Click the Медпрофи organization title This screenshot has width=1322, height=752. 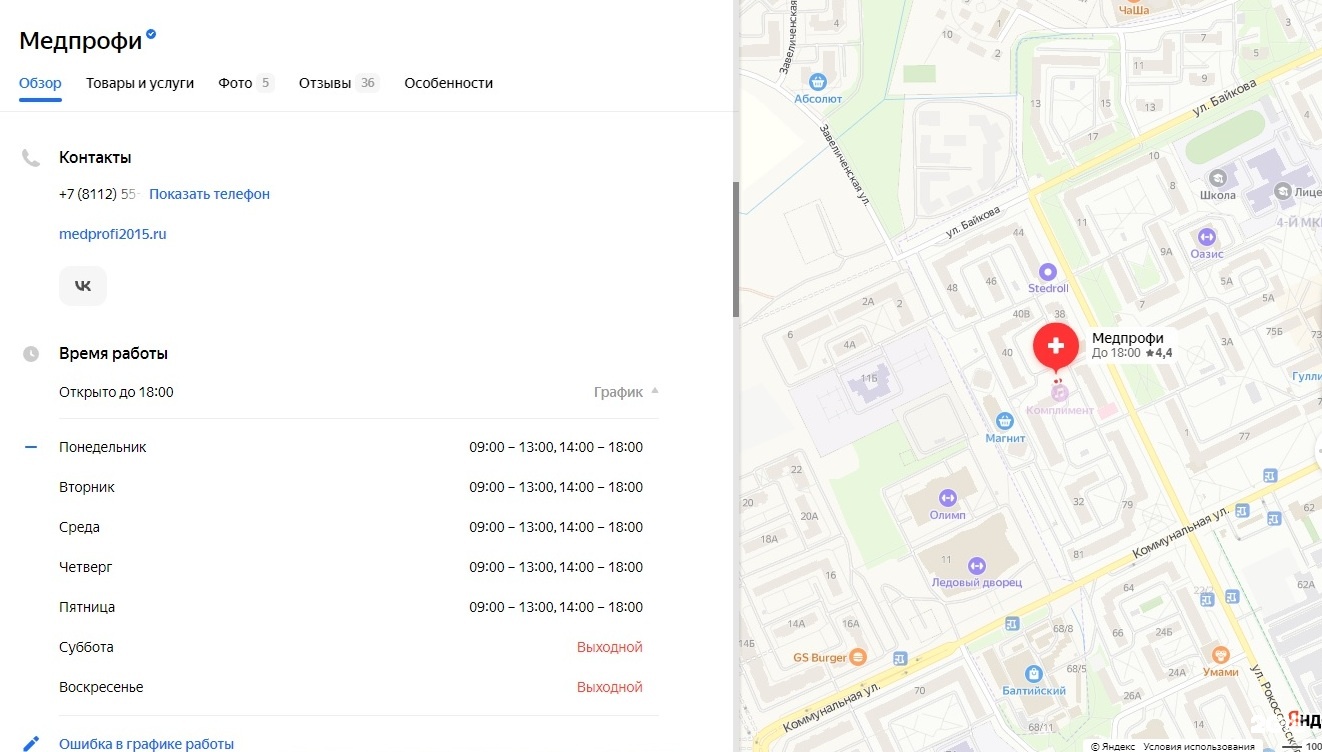point(80,41)
